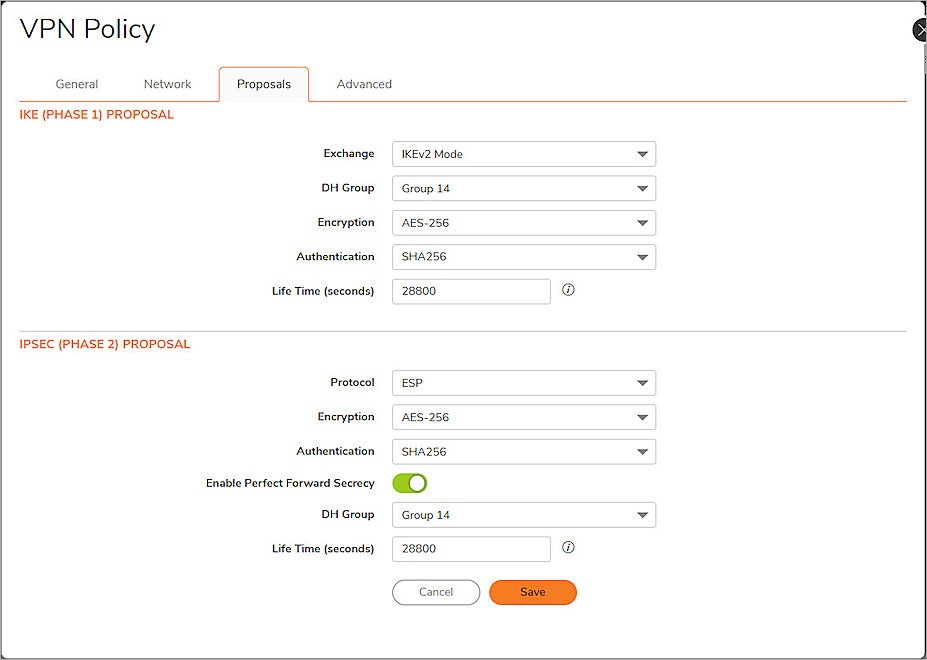The image size is (927, 660).
Task: View the Phase 2 Life Time info icon
Action: click(568, 548)
